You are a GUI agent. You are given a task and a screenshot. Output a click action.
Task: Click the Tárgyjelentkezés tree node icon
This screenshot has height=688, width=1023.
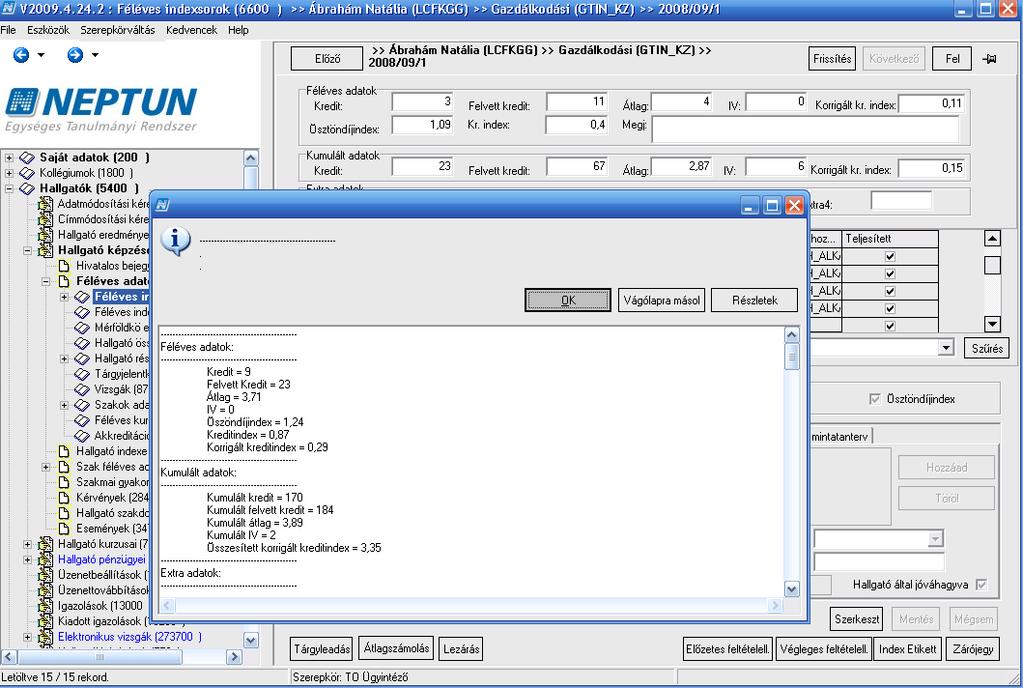point(82,374)
